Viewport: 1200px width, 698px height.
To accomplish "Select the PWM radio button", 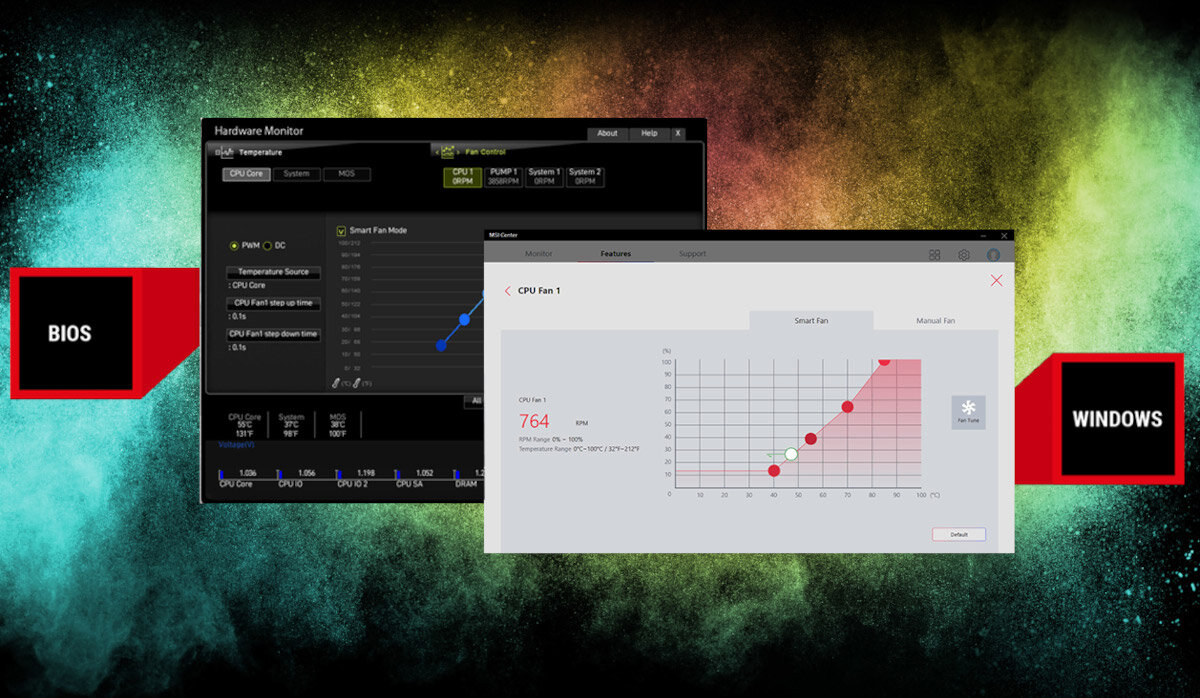I will coord(234,245).
